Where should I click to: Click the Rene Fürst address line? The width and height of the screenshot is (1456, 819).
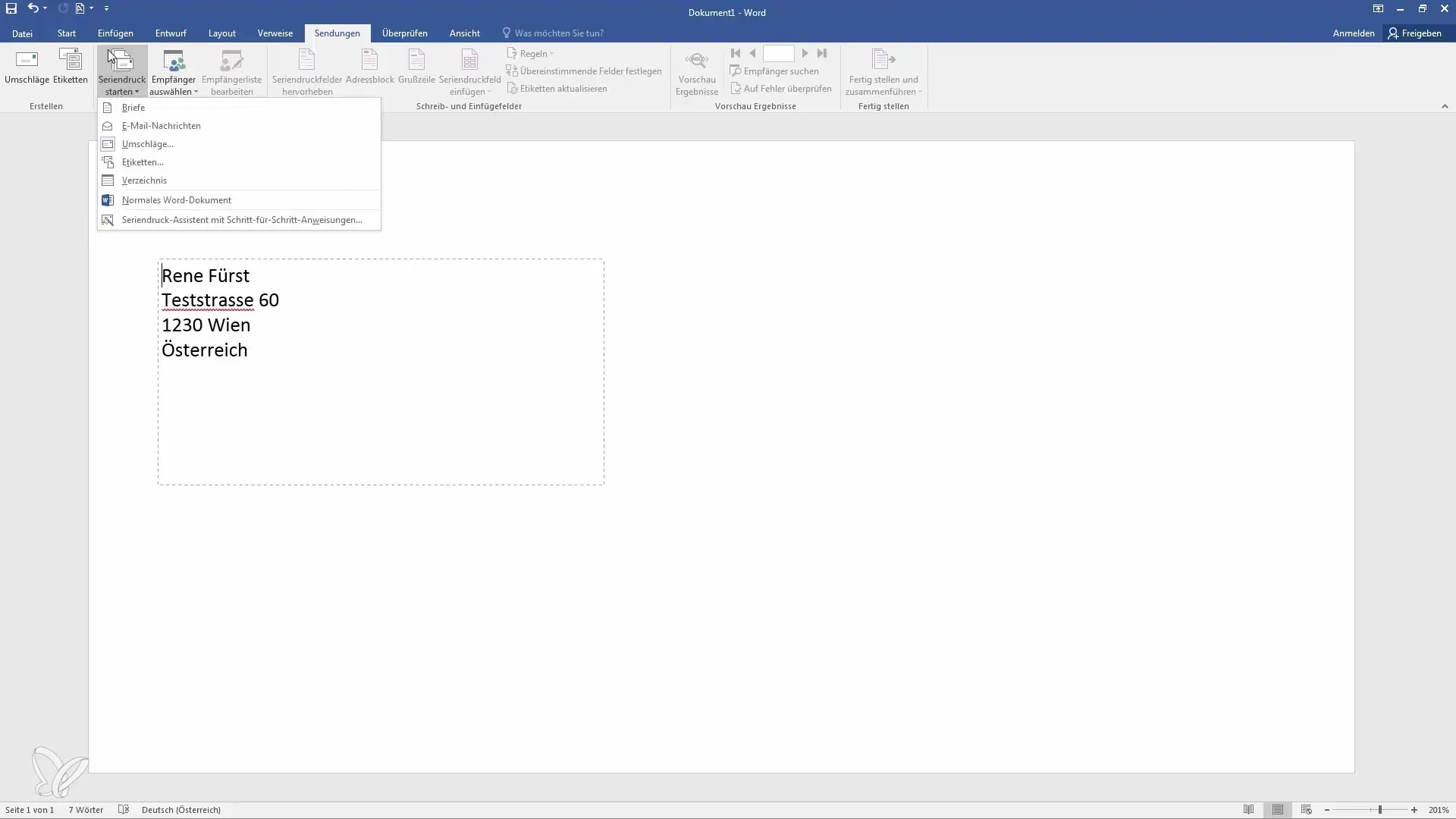[x=206, y=276]
